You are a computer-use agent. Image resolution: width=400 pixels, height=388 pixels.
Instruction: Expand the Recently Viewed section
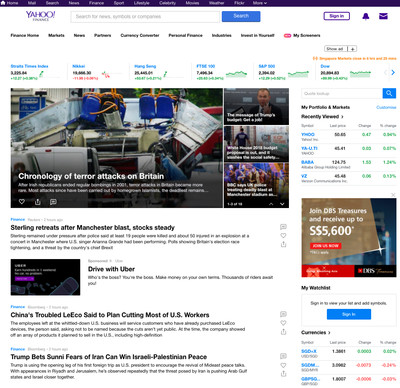(x=322, y=116)
